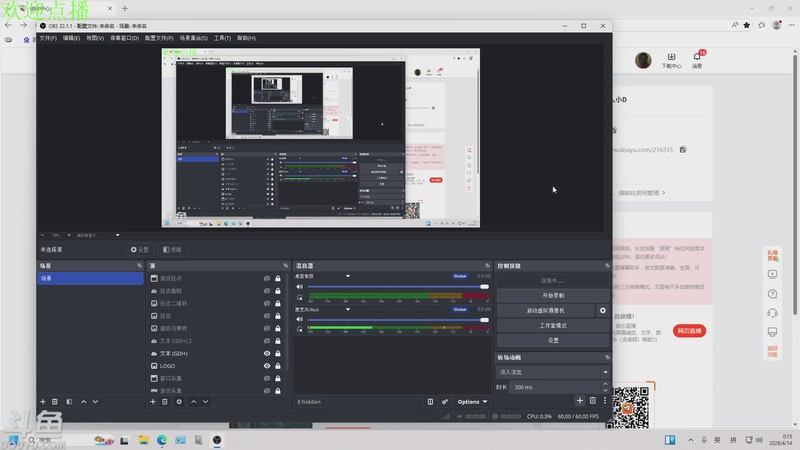This screenshot has height=450, width=800.
Task: Decrease transition duration with down stepper
Action: (605, 390)
